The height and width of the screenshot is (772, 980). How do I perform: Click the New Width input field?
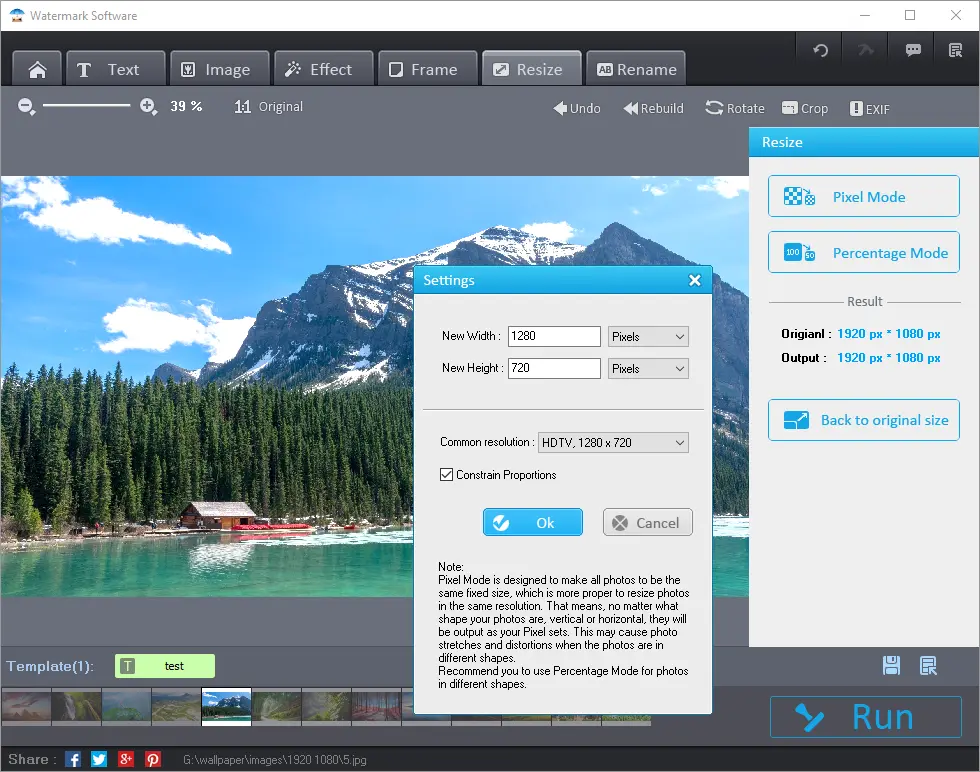click(554, 336)
